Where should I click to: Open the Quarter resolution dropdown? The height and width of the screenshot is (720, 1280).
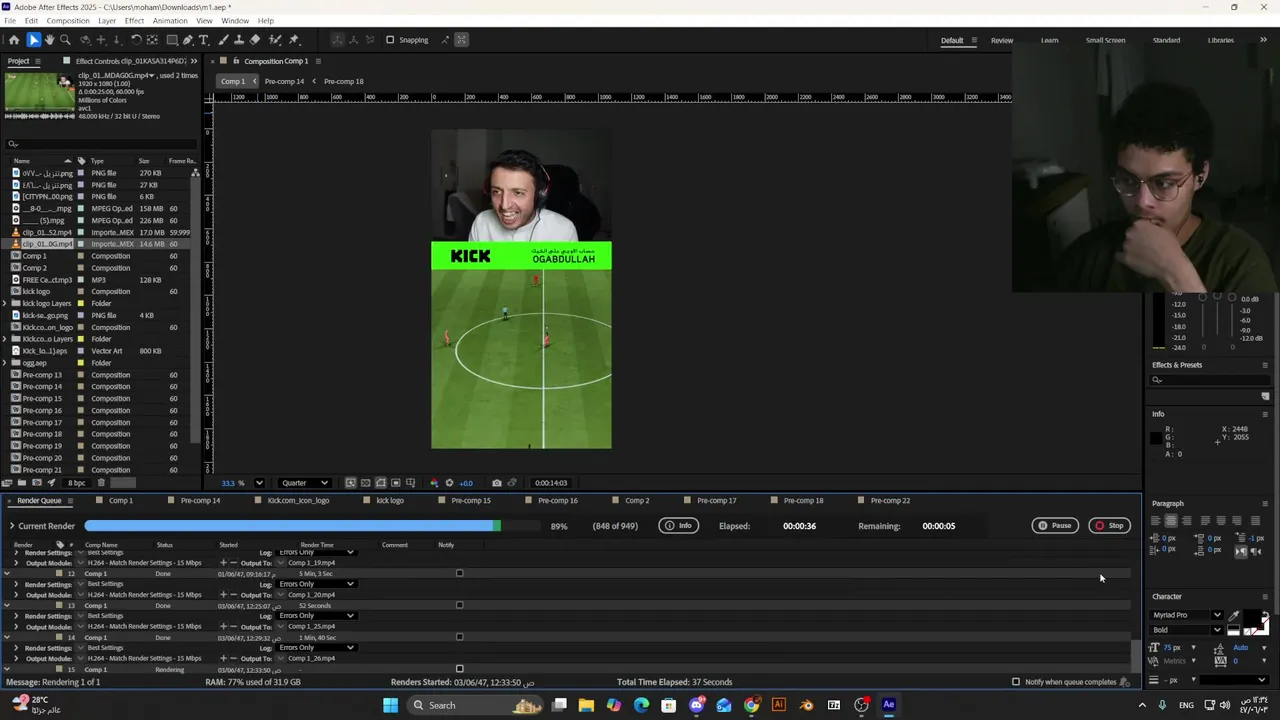pyautogui.click(x=305, y=483)
